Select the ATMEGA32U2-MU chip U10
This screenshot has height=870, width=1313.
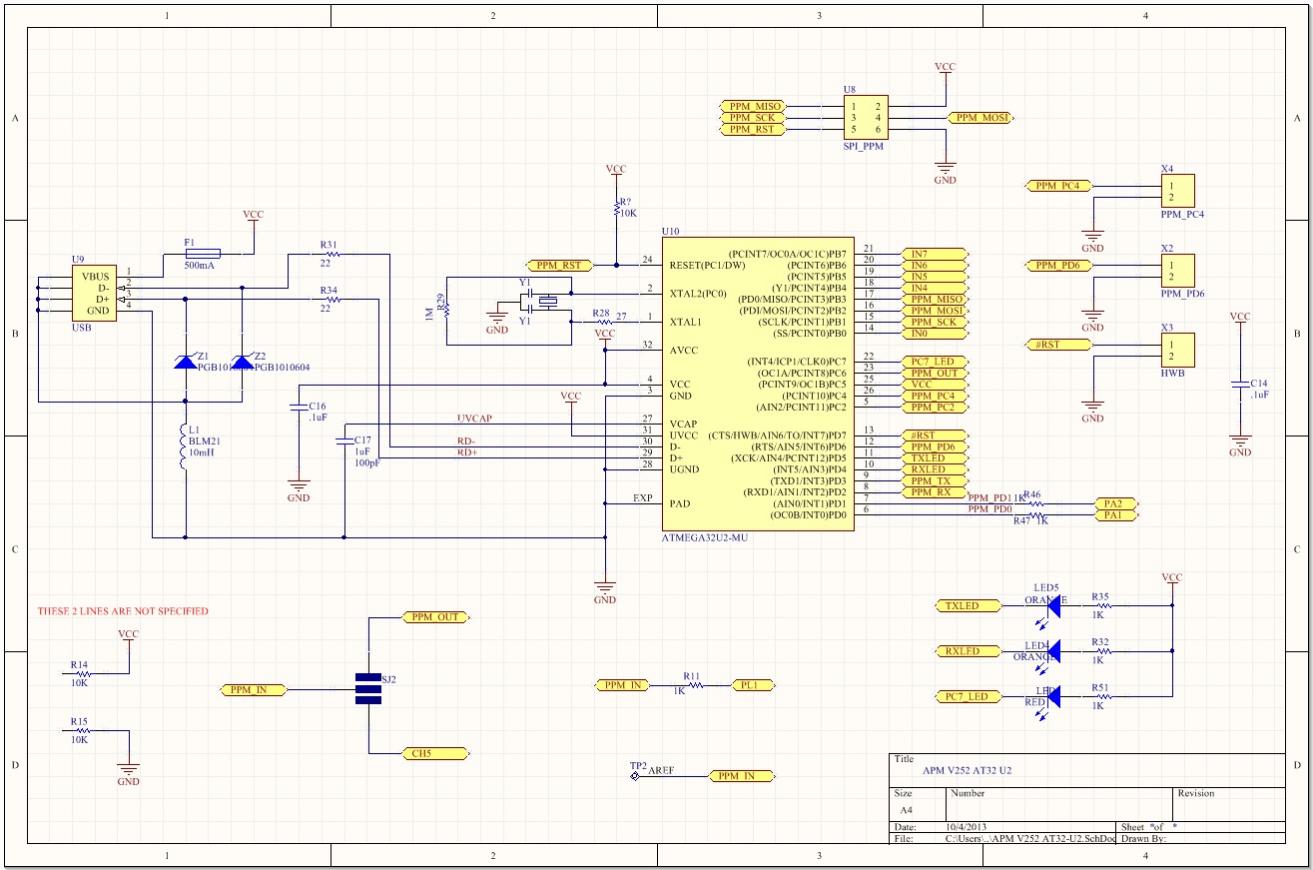click(x=757, y=385)
